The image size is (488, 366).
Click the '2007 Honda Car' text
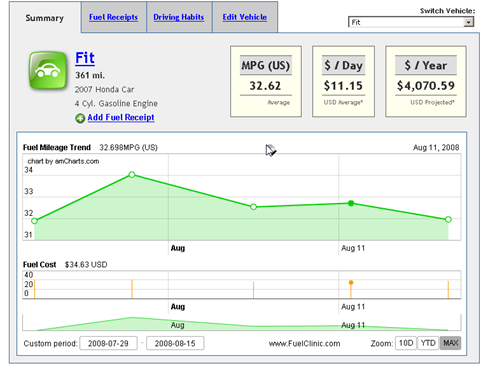click(x=104, y=89)
